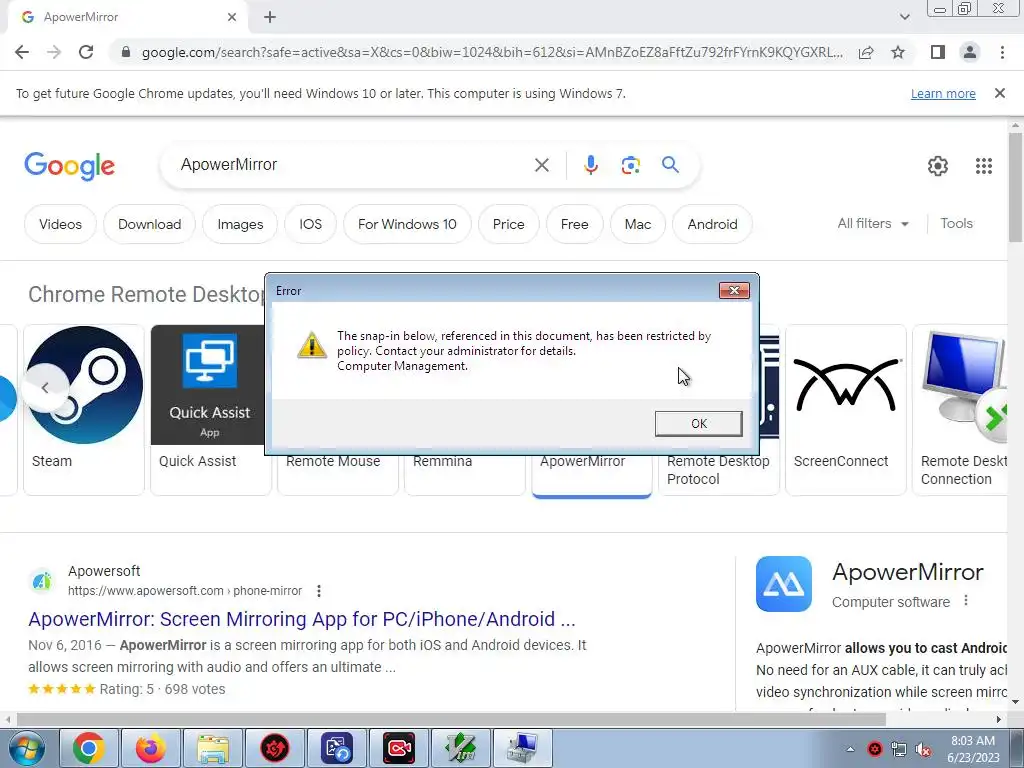Open a new Chrome tab
Image resolution: width=1024 pixels, height=768 pixels.
click(x=270, y=18)
